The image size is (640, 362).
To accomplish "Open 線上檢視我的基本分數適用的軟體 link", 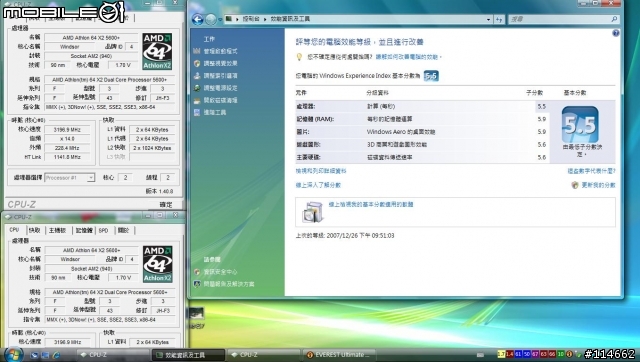I will (x=371, y=204).
